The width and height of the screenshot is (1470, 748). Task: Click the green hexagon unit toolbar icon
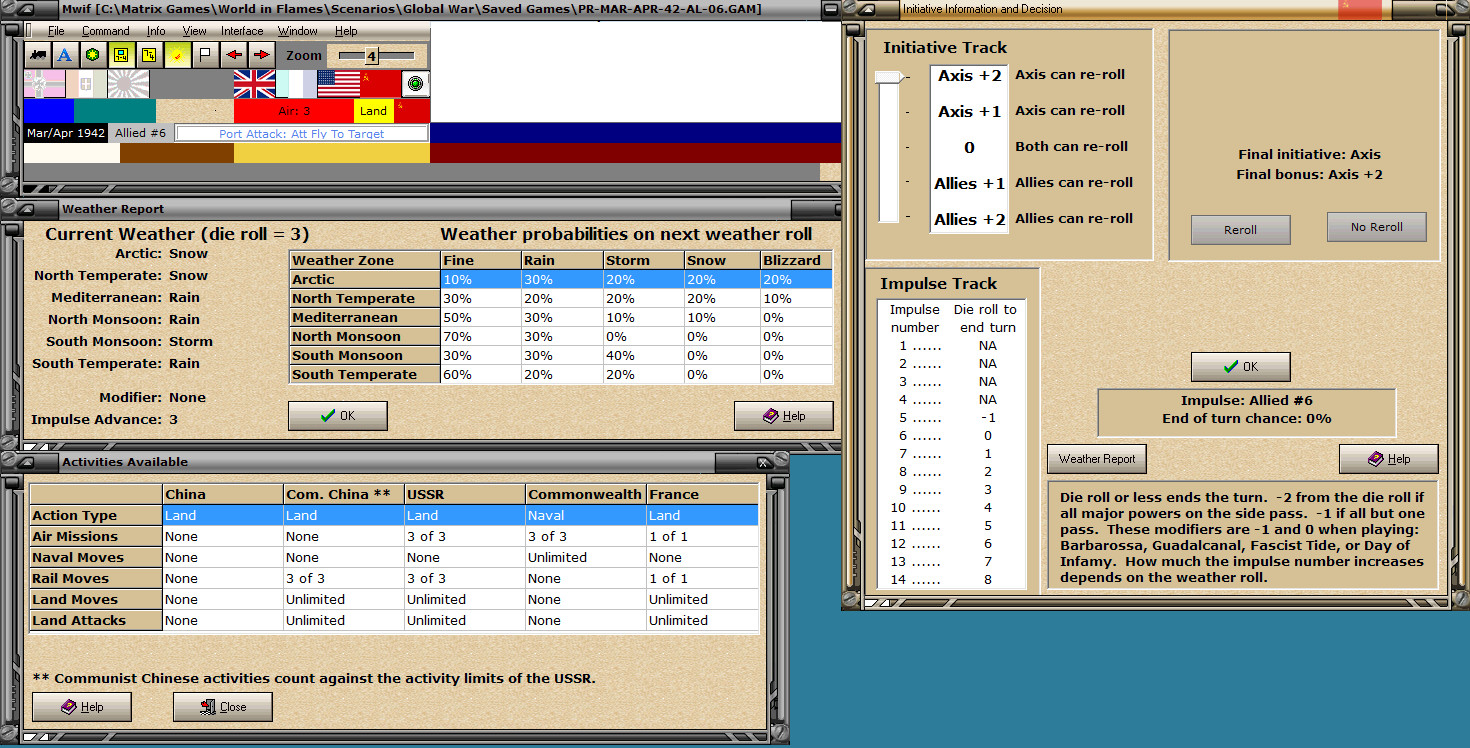[93, 55]
